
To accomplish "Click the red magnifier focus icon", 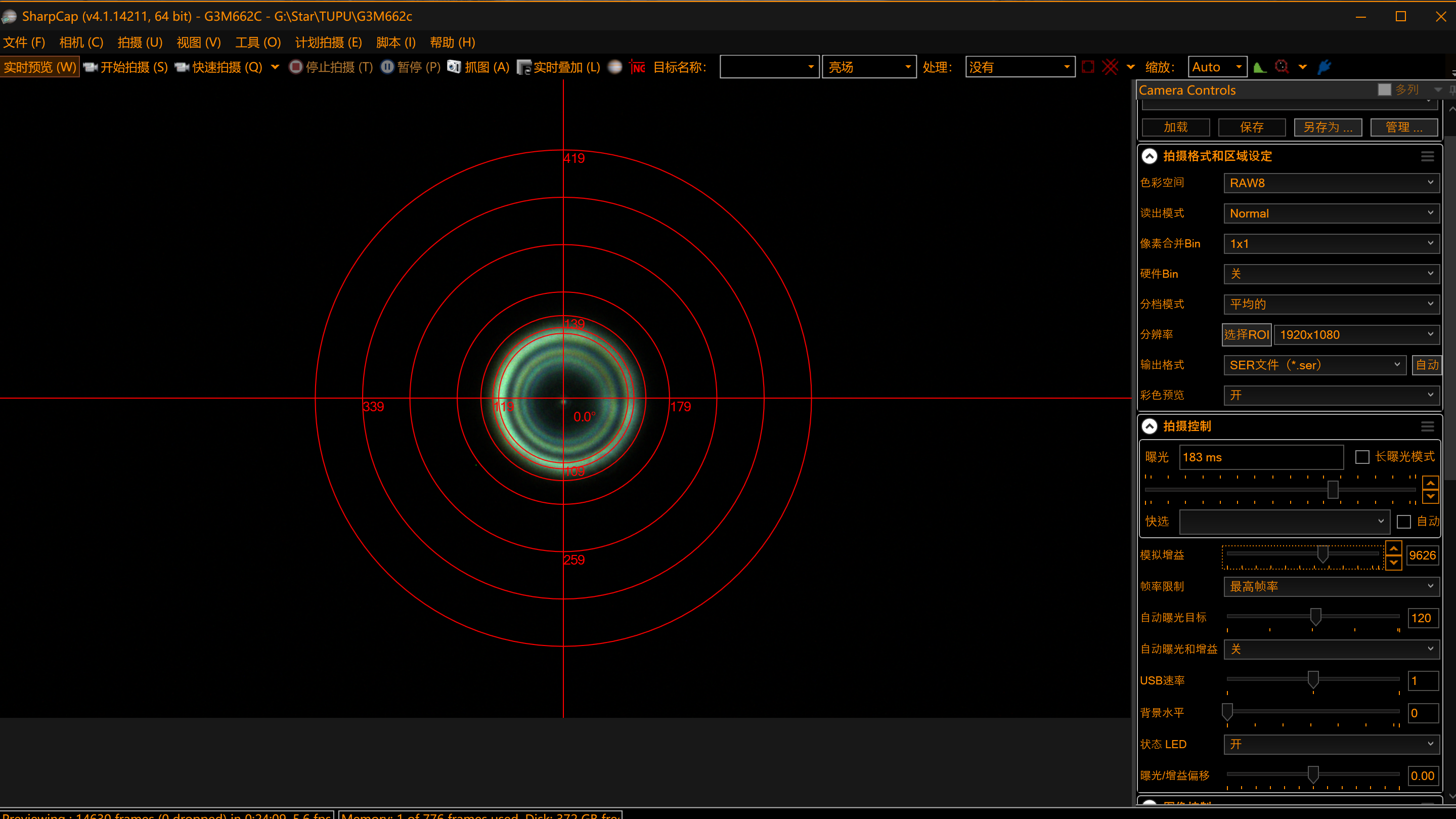I will [x=1283, y=67].
